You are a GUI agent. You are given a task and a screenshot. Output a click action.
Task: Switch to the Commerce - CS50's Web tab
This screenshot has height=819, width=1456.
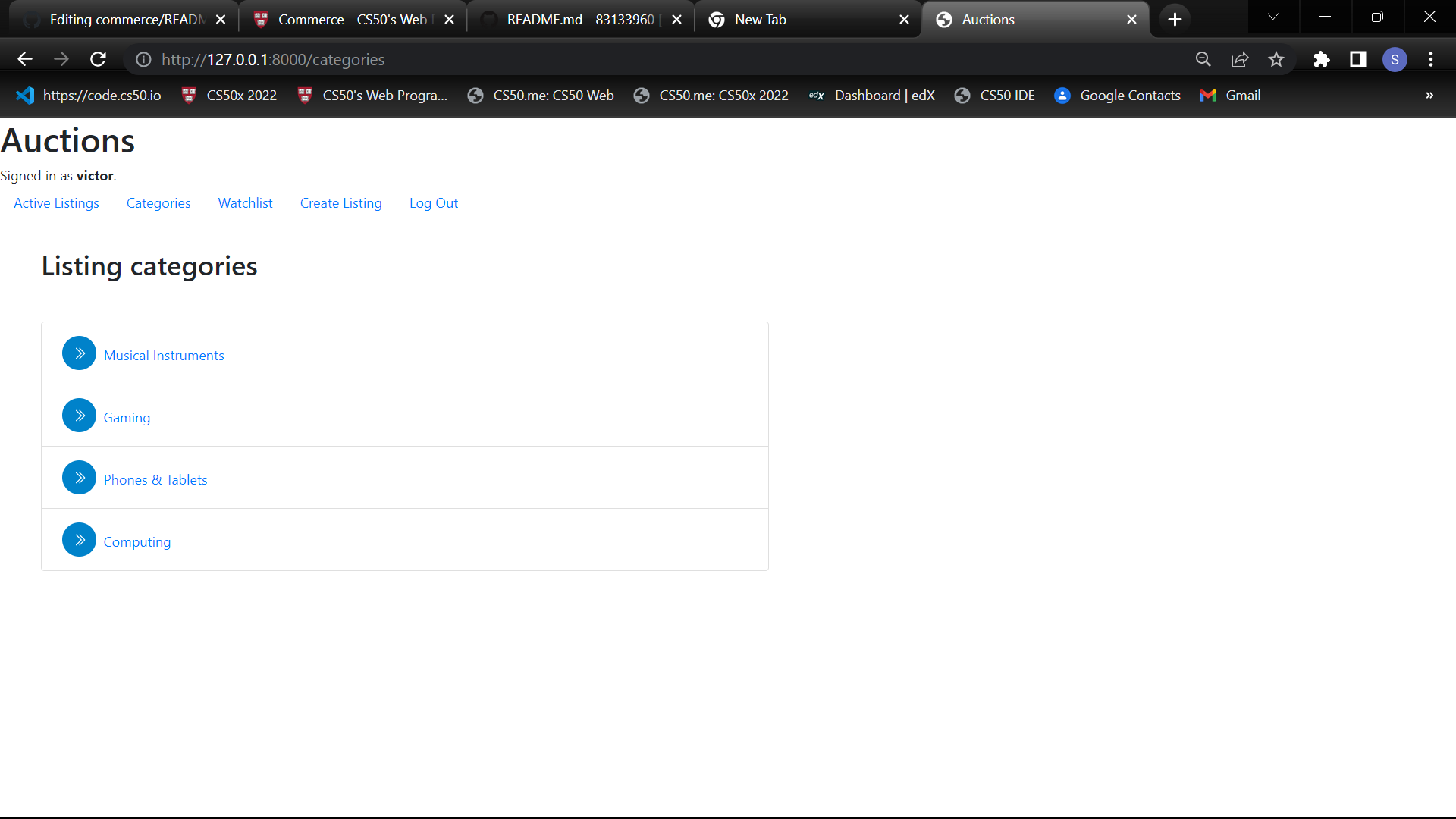click(352, 20)
